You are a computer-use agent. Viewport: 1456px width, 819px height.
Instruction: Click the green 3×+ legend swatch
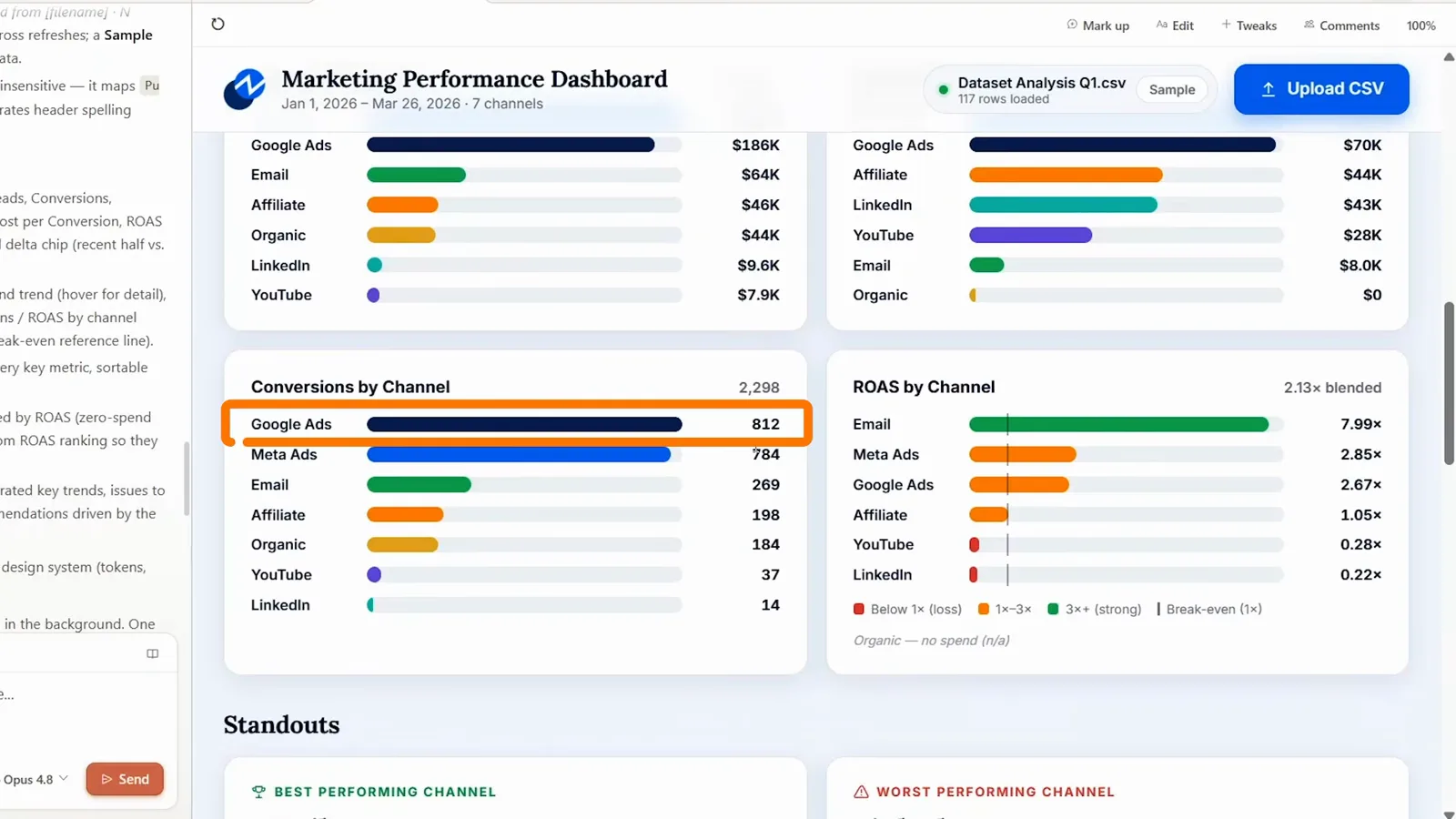point(1053,609)
